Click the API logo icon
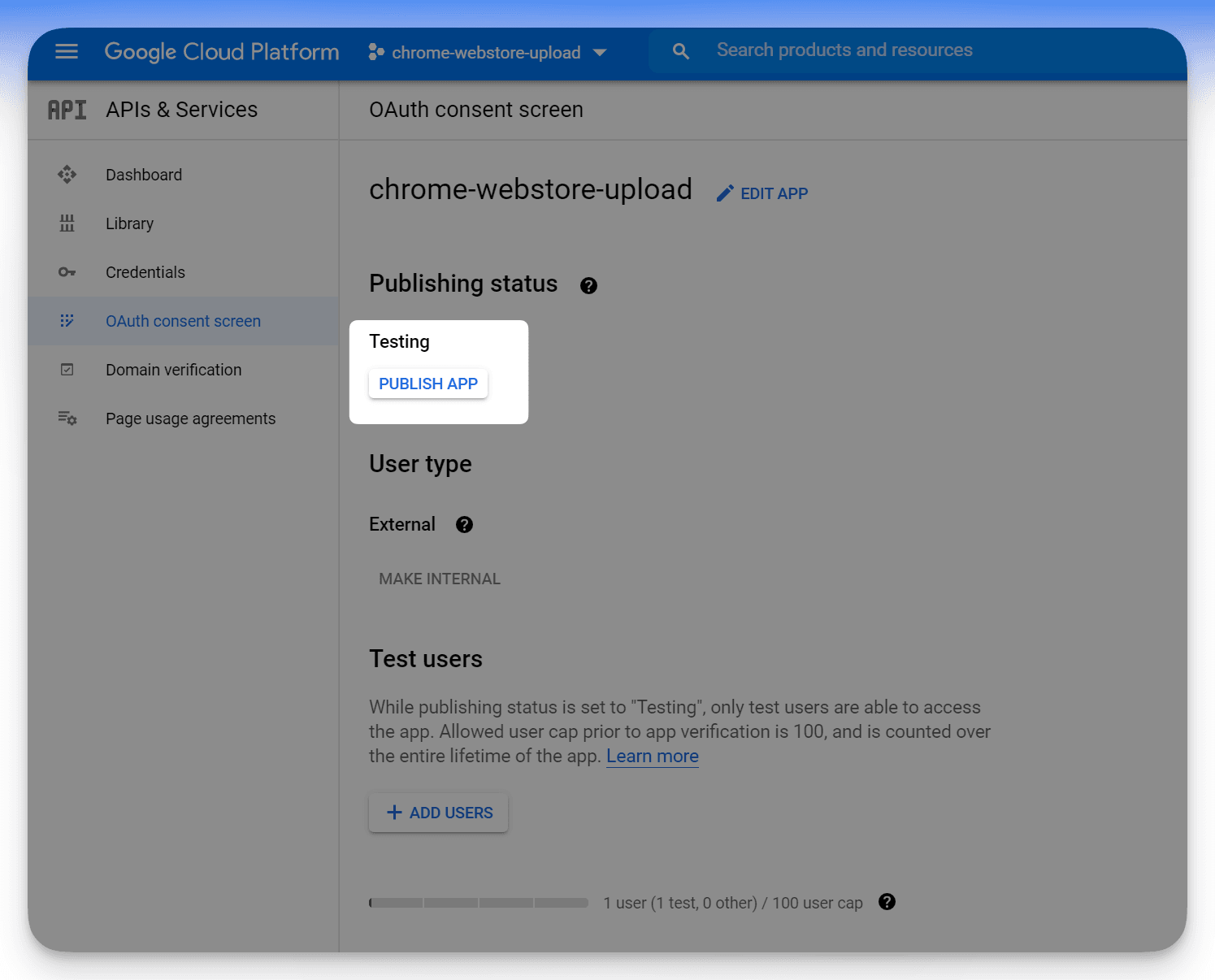This screenshot has width=1215, height=980. 67,110
